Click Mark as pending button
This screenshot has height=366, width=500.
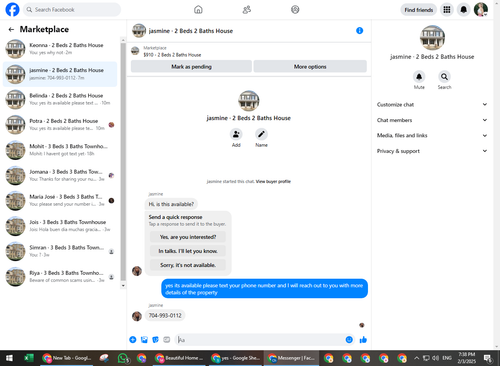point(191,66)
